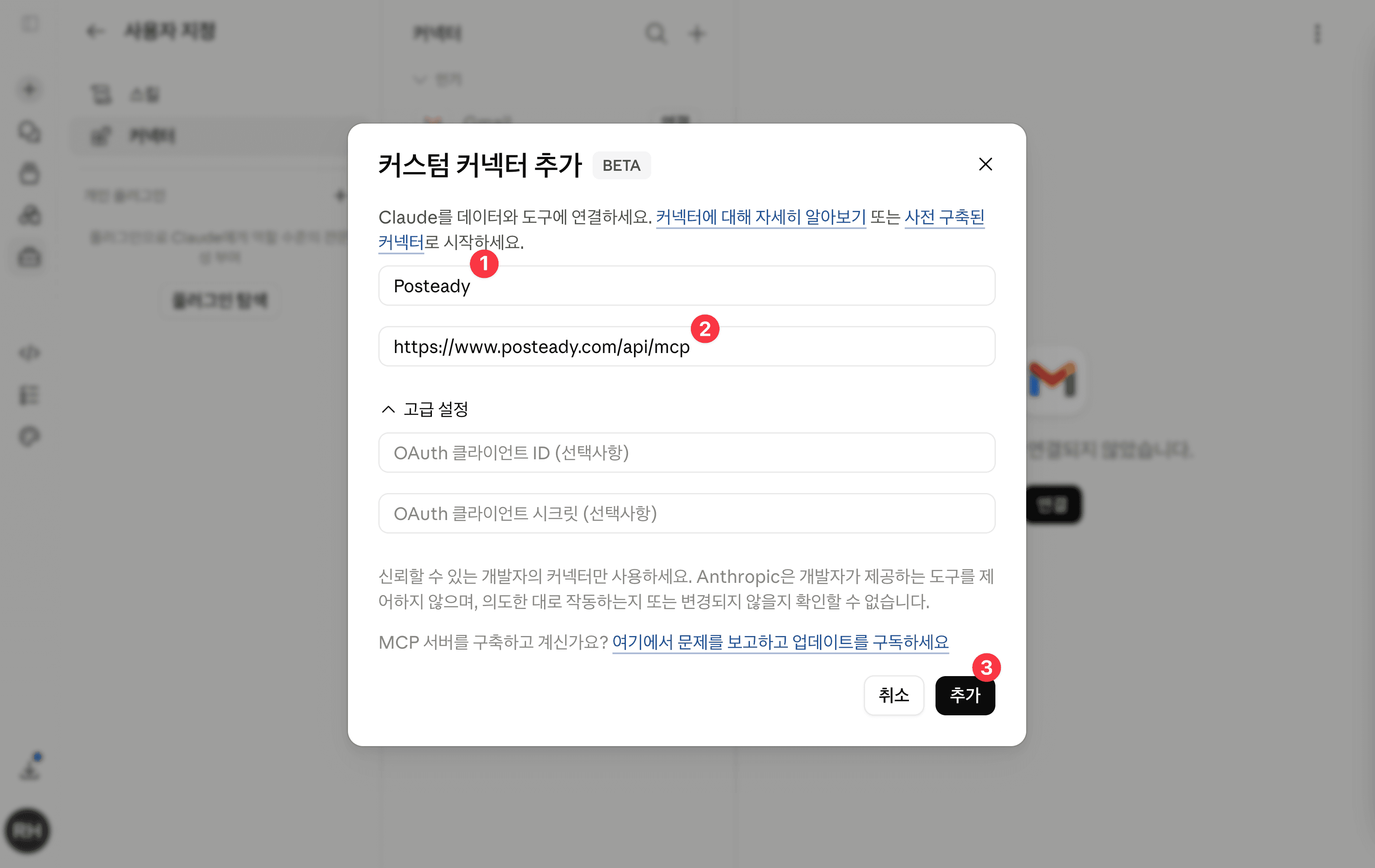The height and width of the screenshot is (868, 1375).
Task: Click the new chat plus icon in the sidebar
Action: pos(30,89)
